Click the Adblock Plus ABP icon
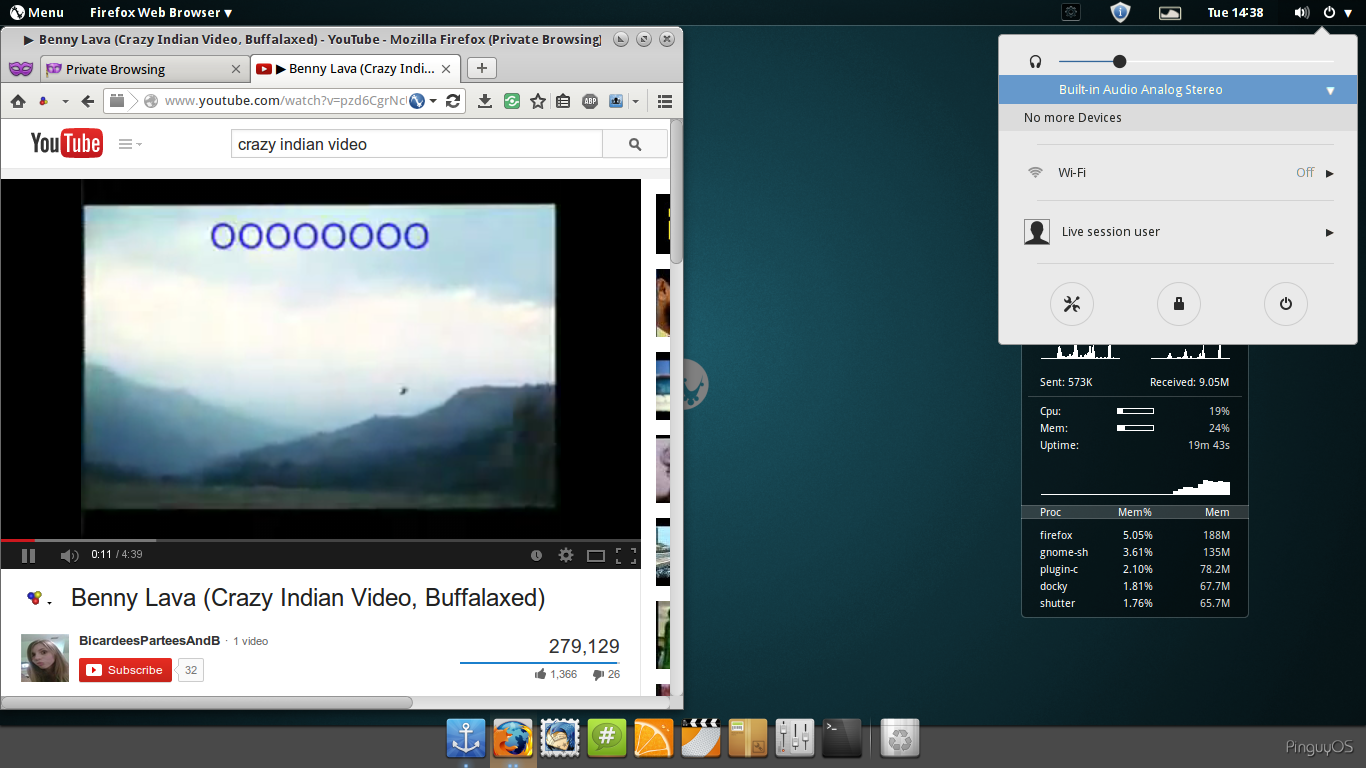 click(590, 101)
